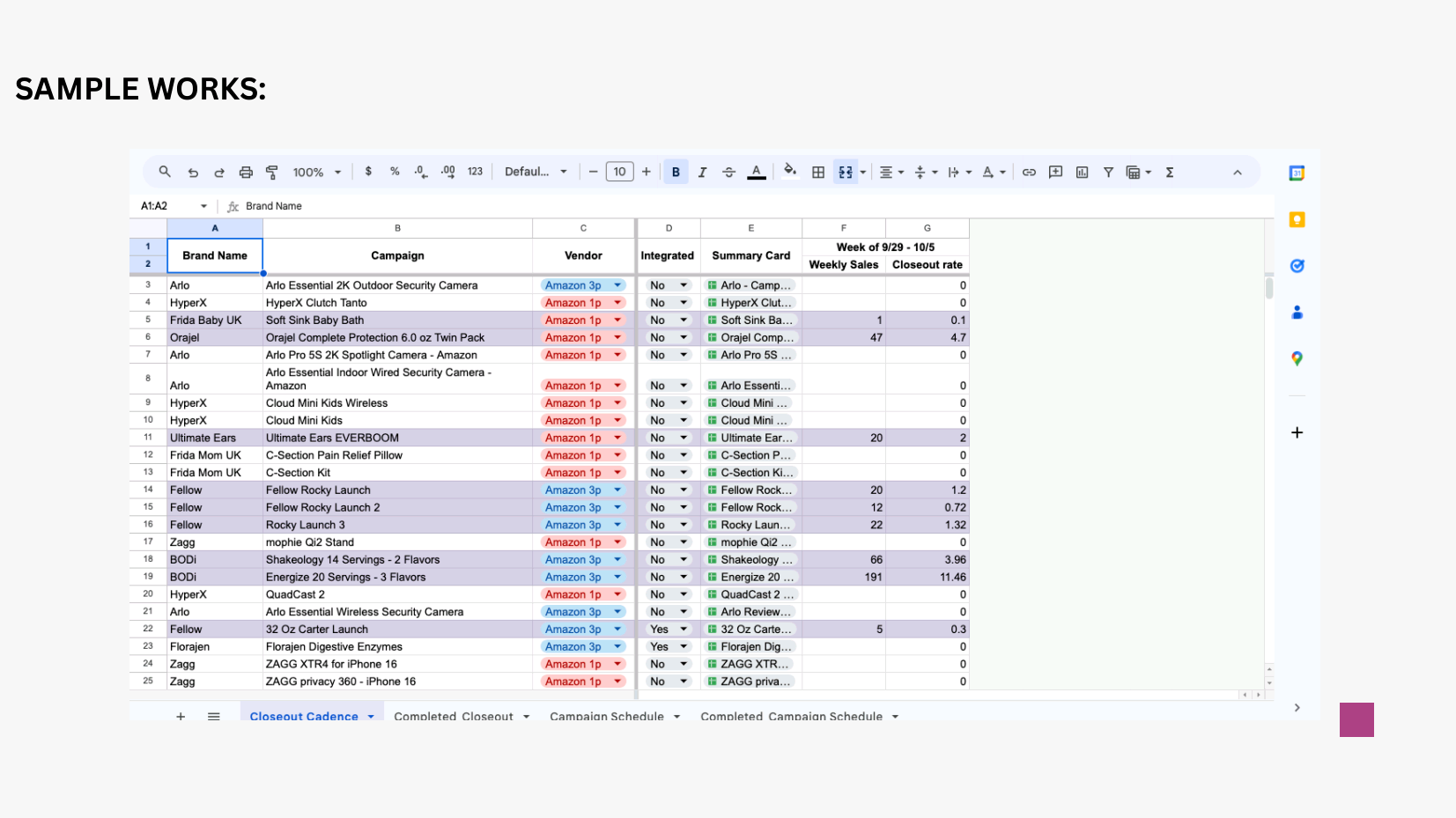Increase decimal places icon
1456x818 pixels.
(448, 172)
